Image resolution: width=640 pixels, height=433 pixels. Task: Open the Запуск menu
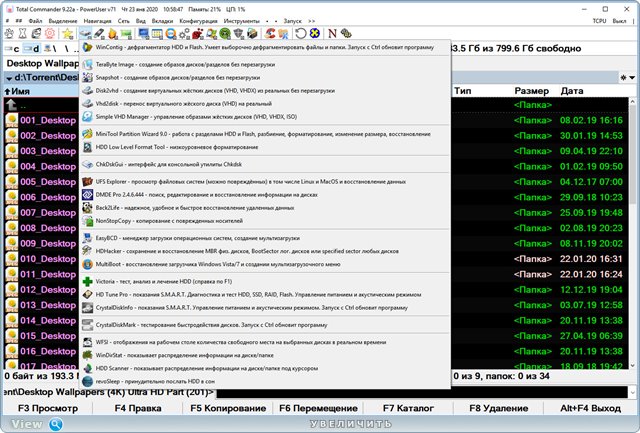point(292,21)
